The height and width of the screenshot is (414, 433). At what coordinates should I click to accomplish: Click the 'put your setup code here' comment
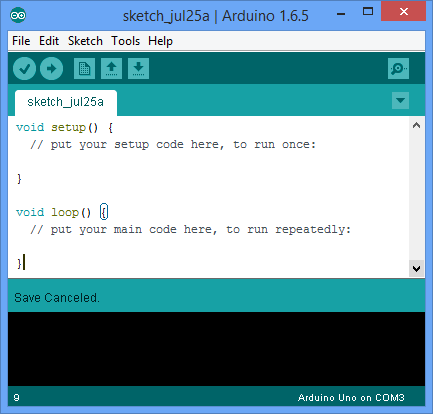coord(173,145)
